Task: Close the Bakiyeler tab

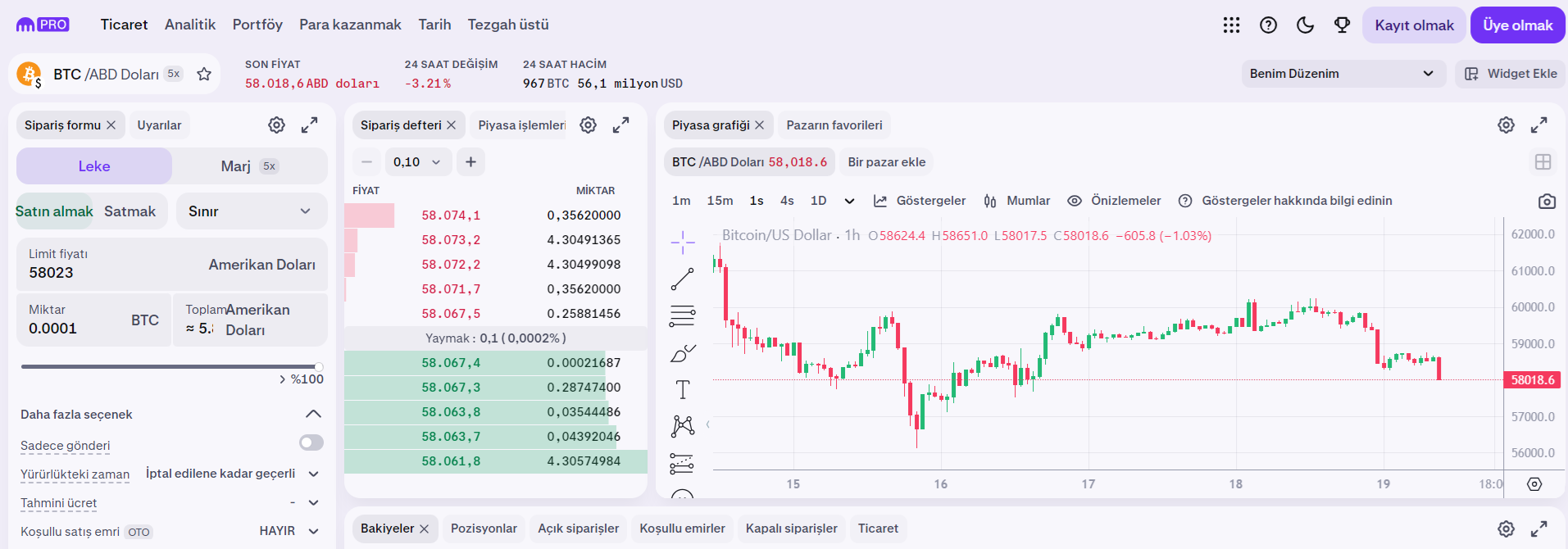Action: [x=424, y=529]
